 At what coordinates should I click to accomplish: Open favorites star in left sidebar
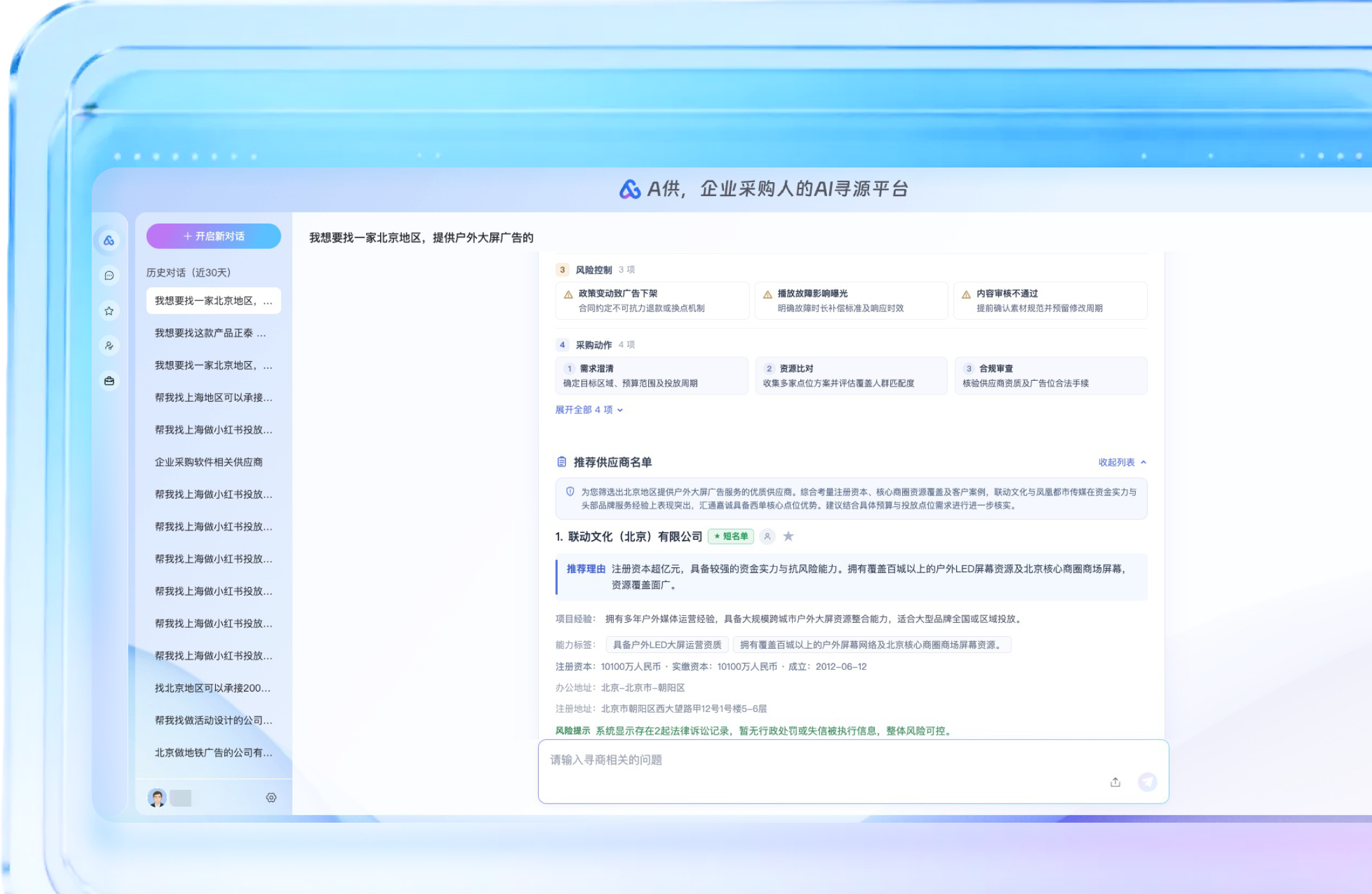point(109,311)
